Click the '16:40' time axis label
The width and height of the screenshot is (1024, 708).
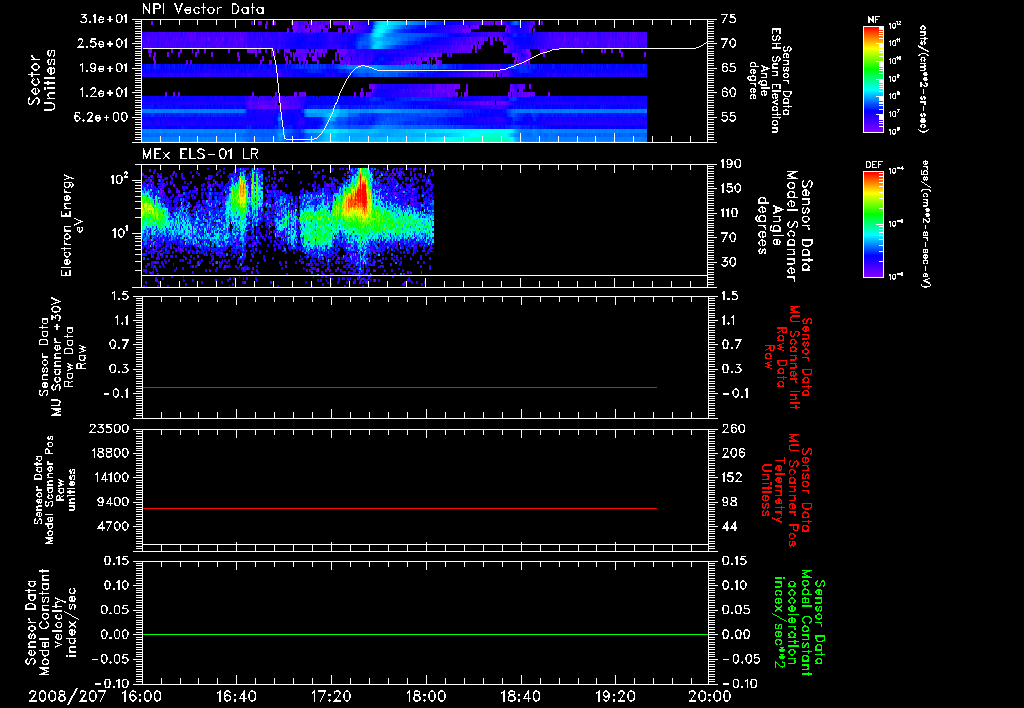[x=236, y=696]
